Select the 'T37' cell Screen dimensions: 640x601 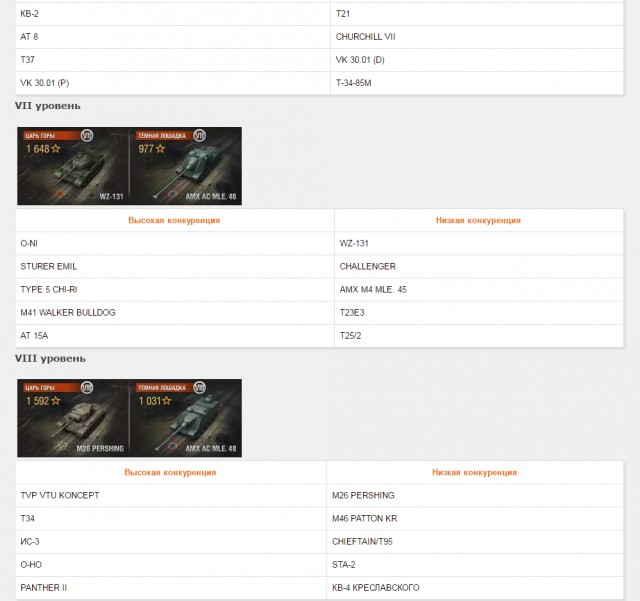[173, 60]
